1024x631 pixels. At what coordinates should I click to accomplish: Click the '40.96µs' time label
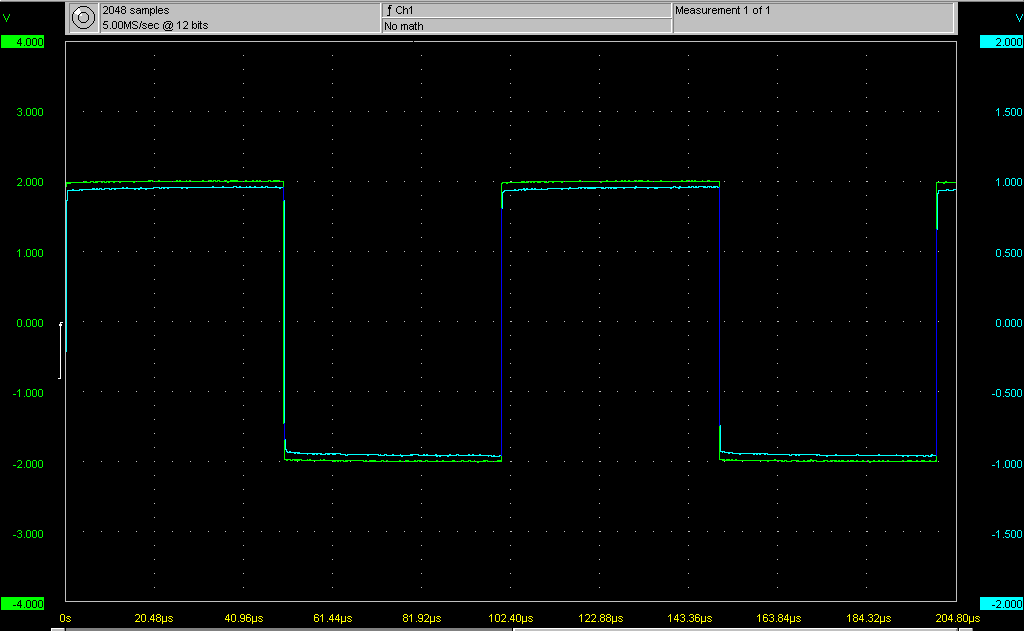(244, 618)
